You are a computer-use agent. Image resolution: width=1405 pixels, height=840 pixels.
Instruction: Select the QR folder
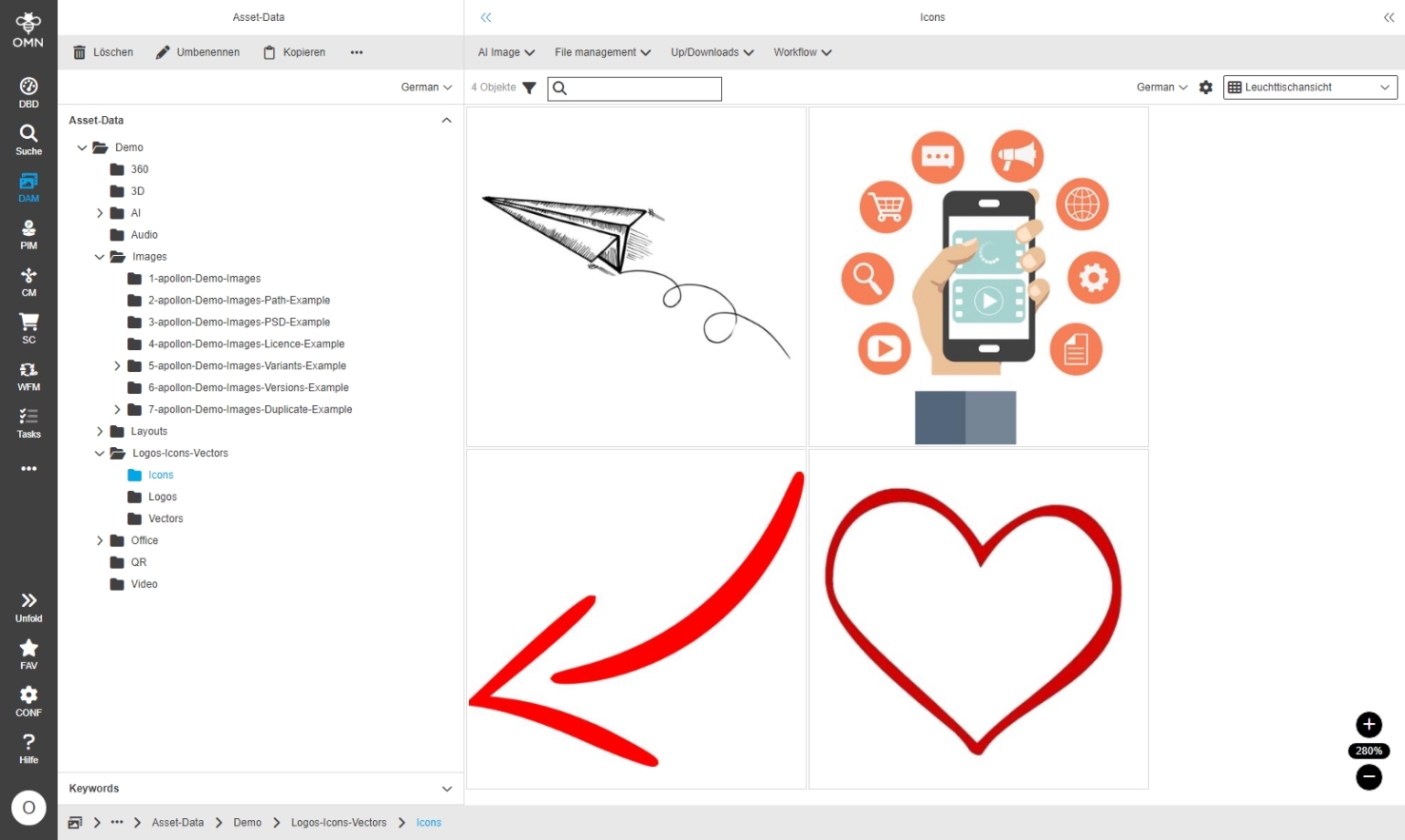(128, 563)
